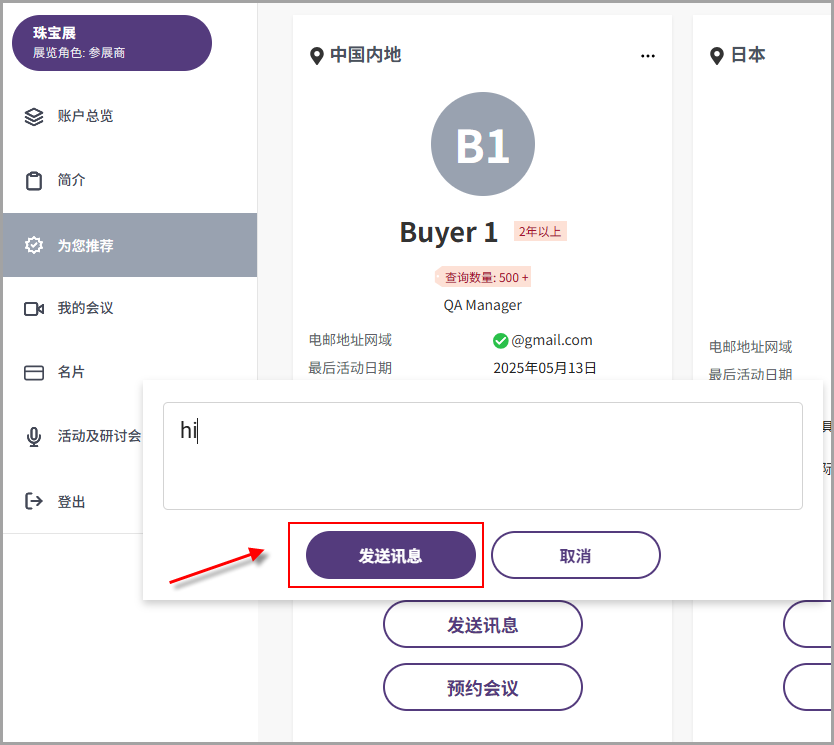Open the three-dot menu on 中国内地 card
Screen dimensions: 834x745
click(x=648, y=56)
